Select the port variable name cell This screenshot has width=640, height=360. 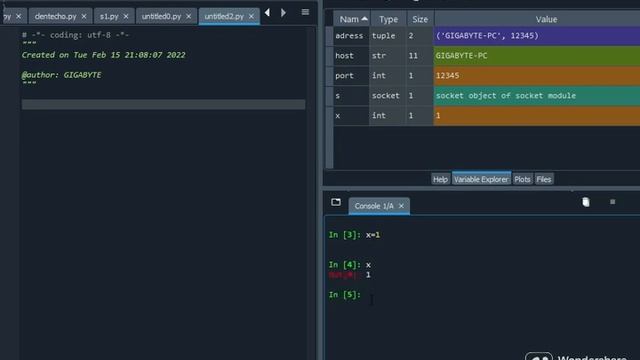click(351, 76)
